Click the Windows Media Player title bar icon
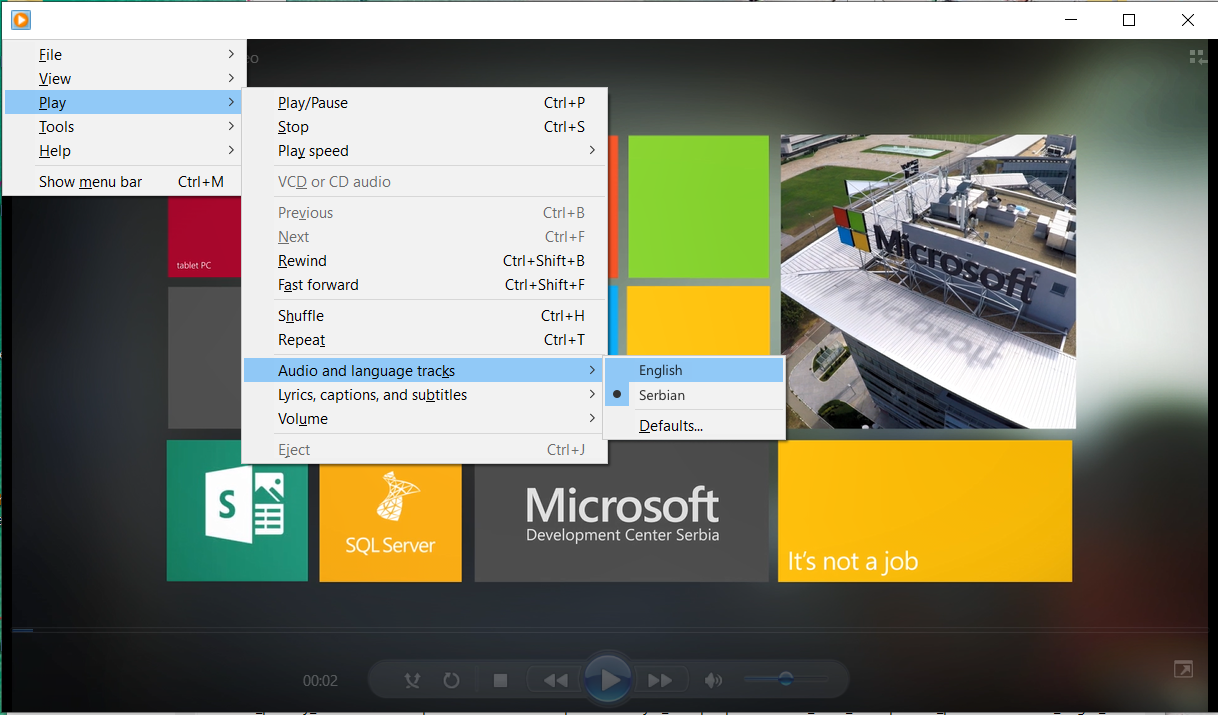The height and width of the screenshot is (715, 1218). (x=21, y=19)
